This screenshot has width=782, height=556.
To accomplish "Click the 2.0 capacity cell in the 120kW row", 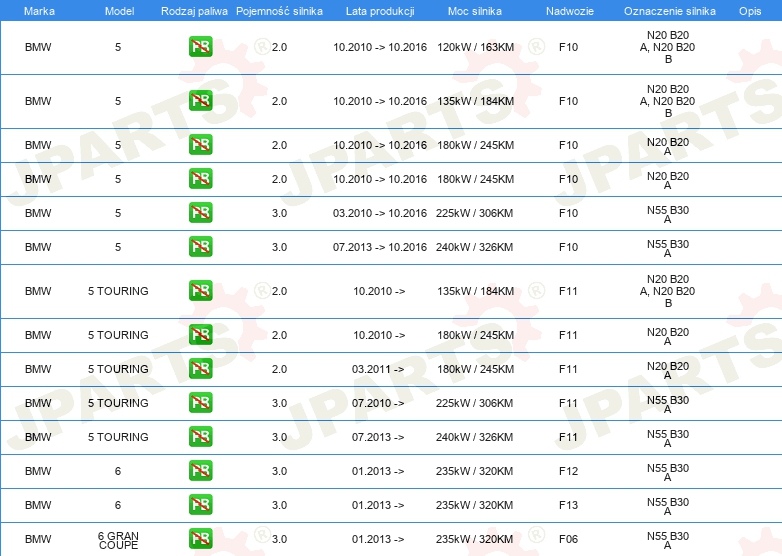I will click(x=279, y=47).
